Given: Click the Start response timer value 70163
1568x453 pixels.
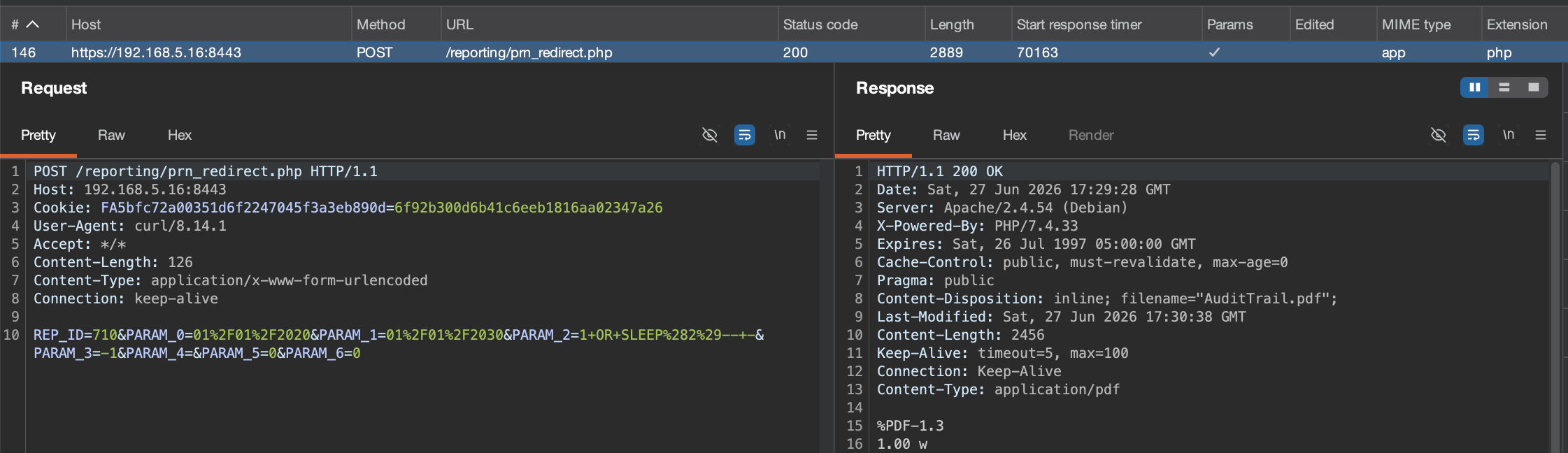Looking at the screenshot, I should tap(1037, 52).
